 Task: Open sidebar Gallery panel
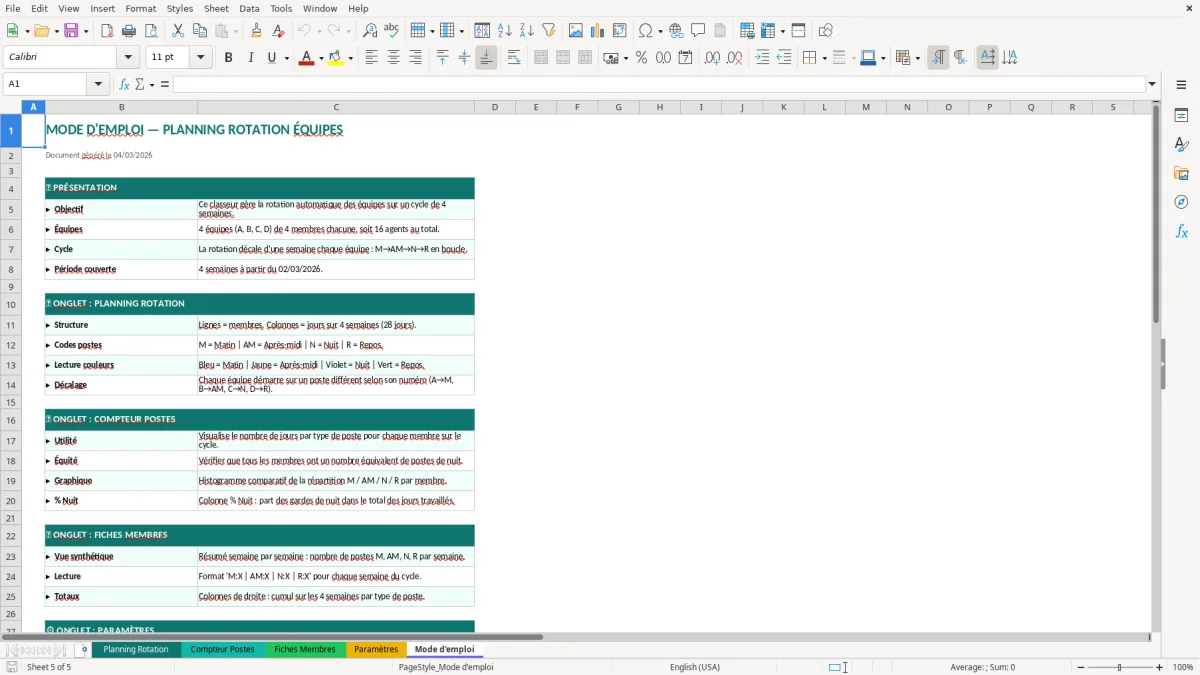pyautogui.click(x=1181, y=174)
